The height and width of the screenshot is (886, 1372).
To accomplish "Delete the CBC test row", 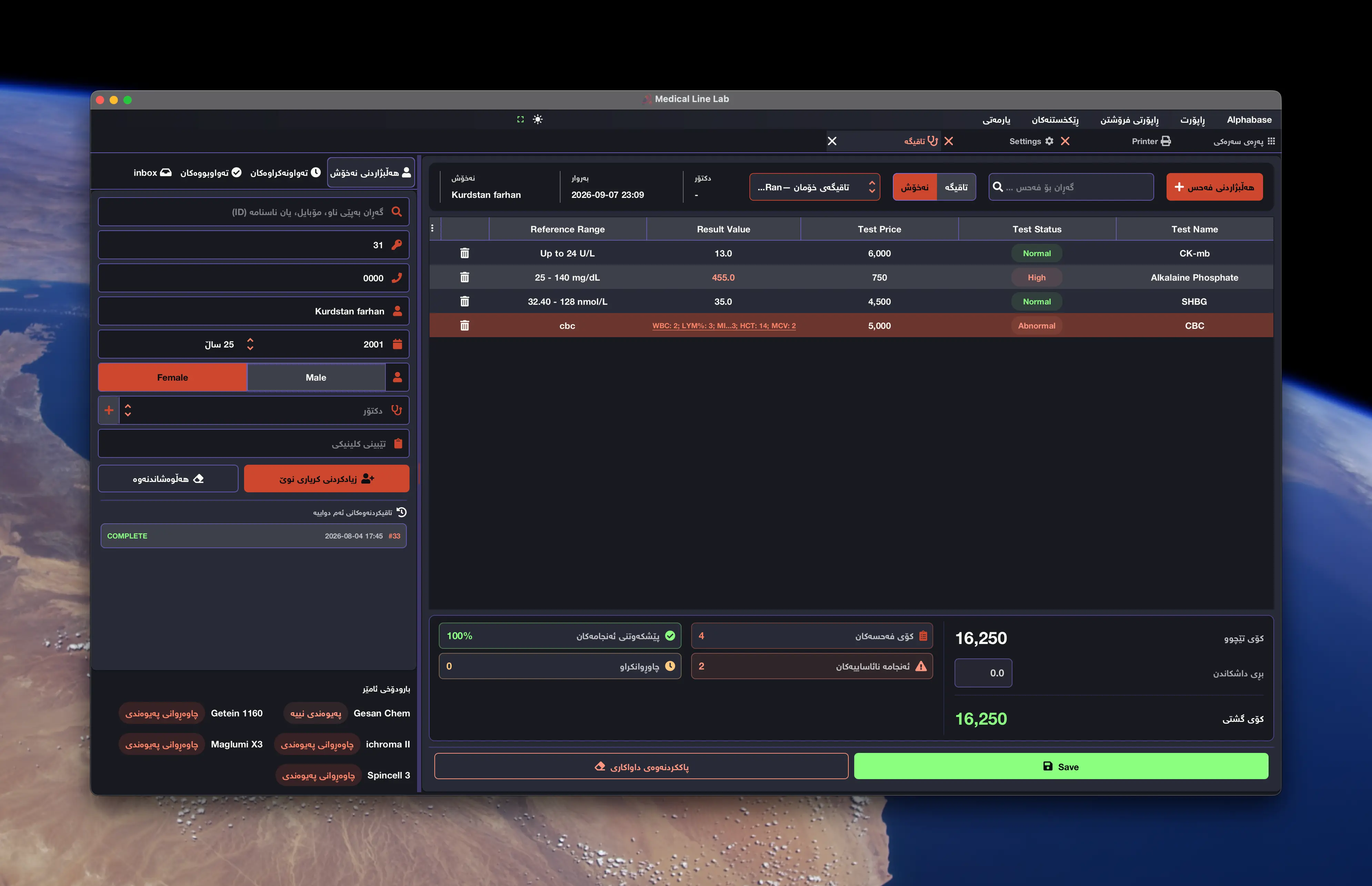I will click(465, 326).
